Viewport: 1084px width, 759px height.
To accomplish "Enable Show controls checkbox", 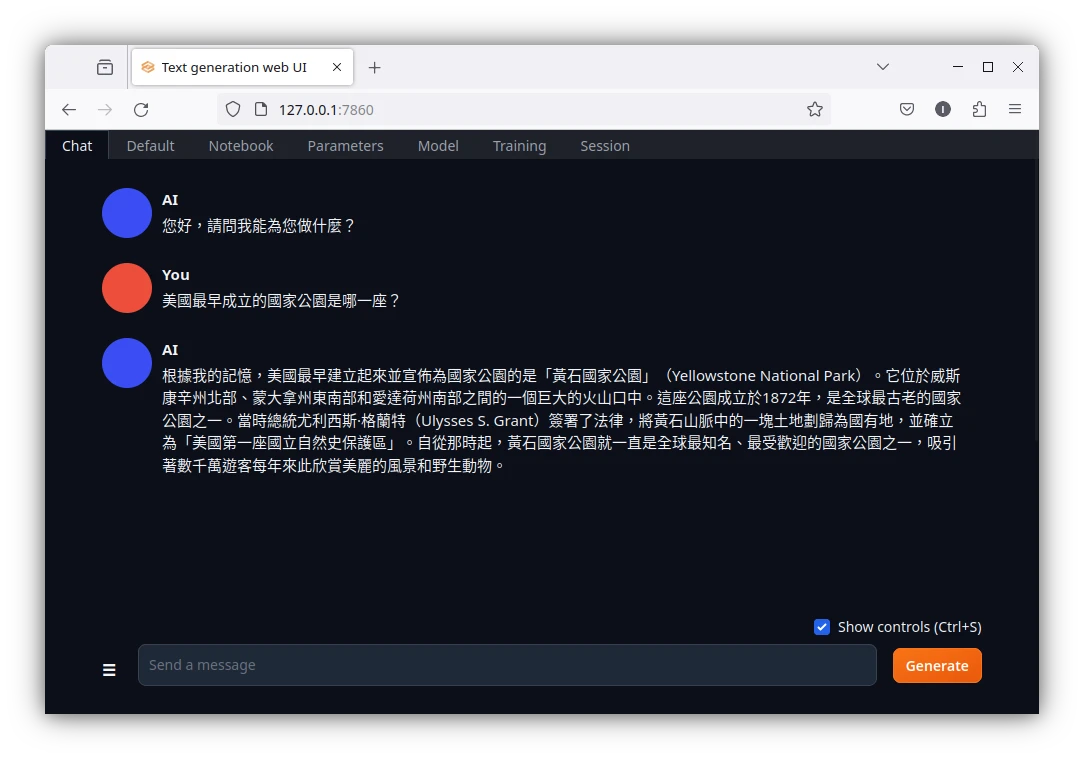I will [x=821, y=627].
